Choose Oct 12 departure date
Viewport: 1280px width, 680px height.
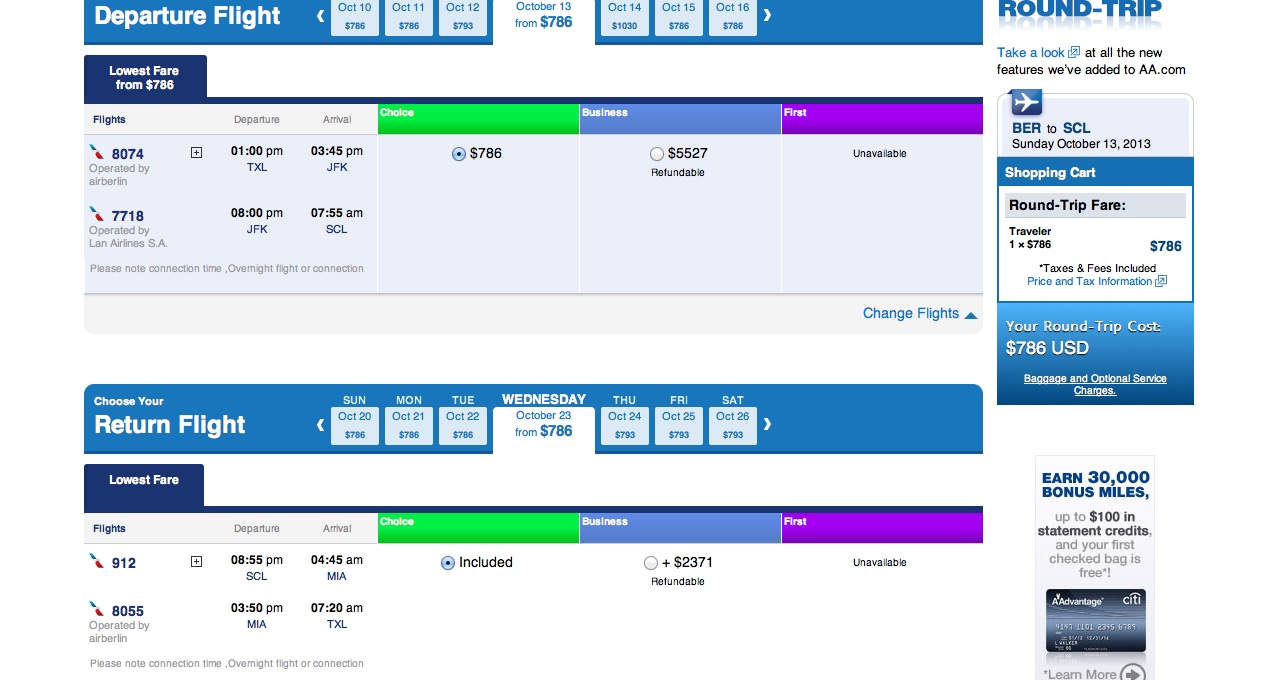(463, 17)
